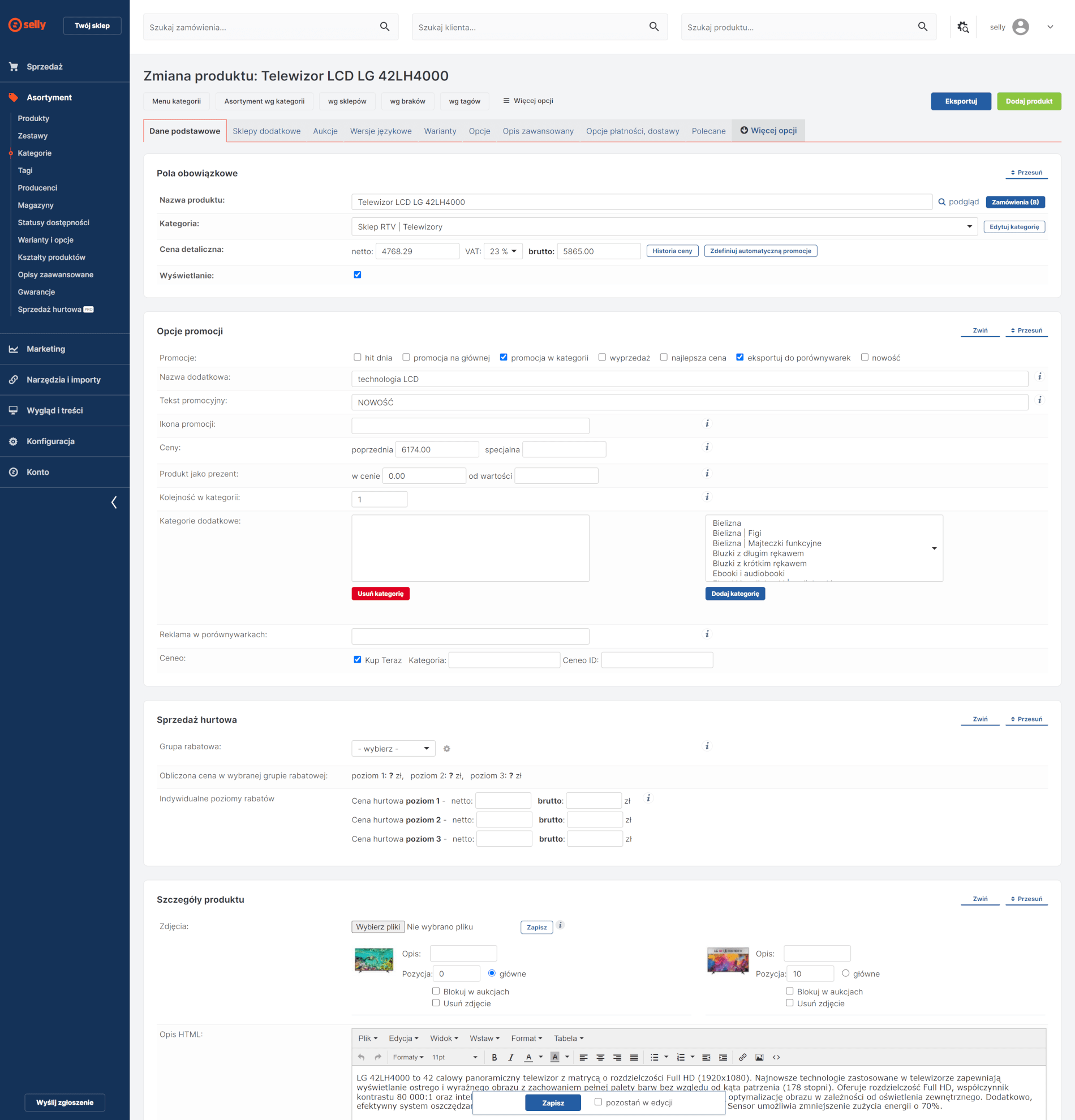Open Marketing in the sidebar
Screen dimensions: 1075x1120
(46, 349)
